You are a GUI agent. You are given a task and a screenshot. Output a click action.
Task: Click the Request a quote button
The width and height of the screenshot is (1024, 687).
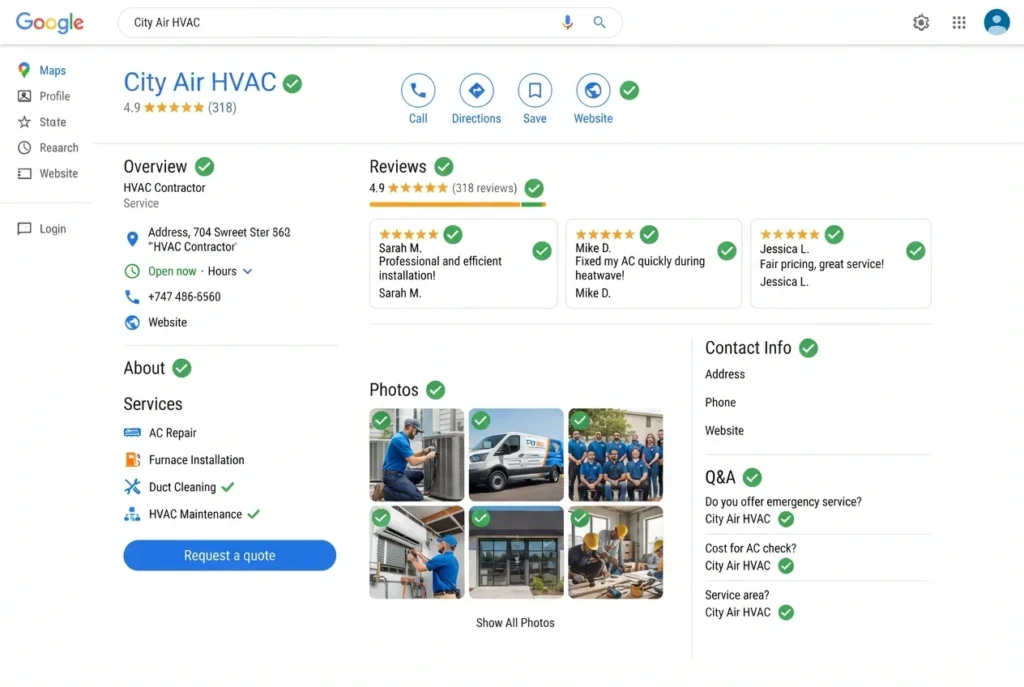pos(230,555)
